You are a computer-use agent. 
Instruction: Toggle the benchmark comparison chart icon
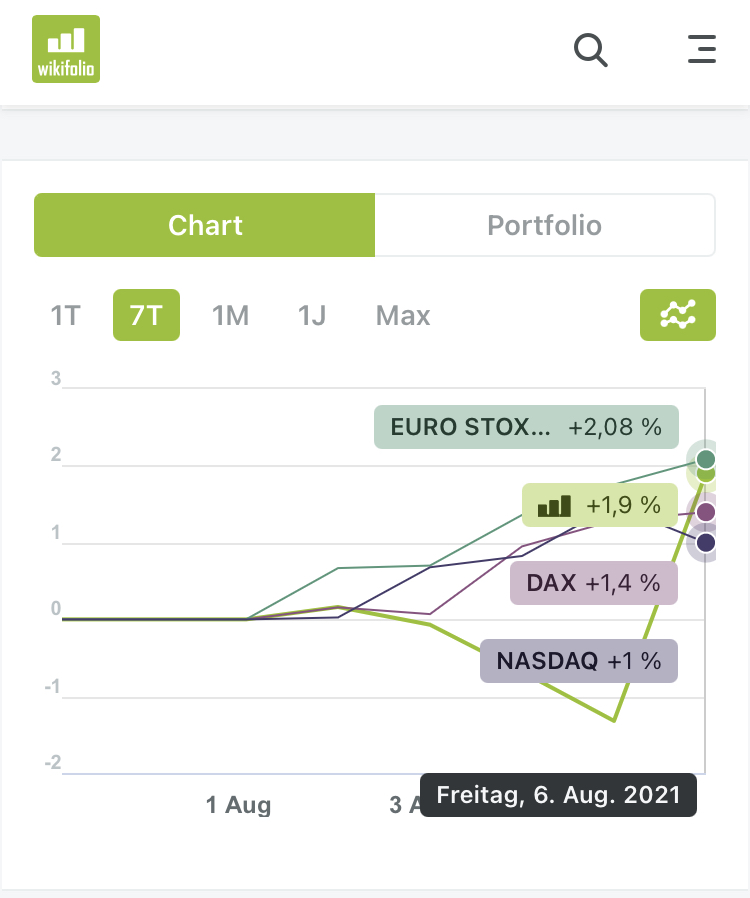[x=677, y=315]
